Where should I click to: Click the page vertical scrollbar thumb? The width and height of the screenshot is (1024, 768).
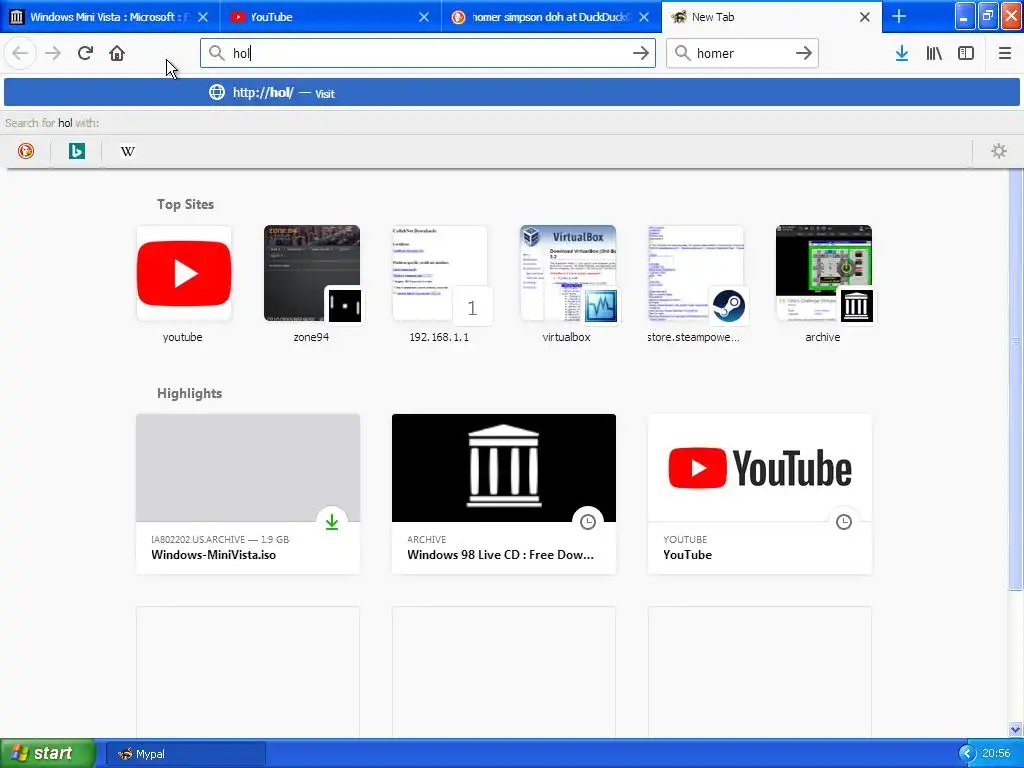[1016, 379]
